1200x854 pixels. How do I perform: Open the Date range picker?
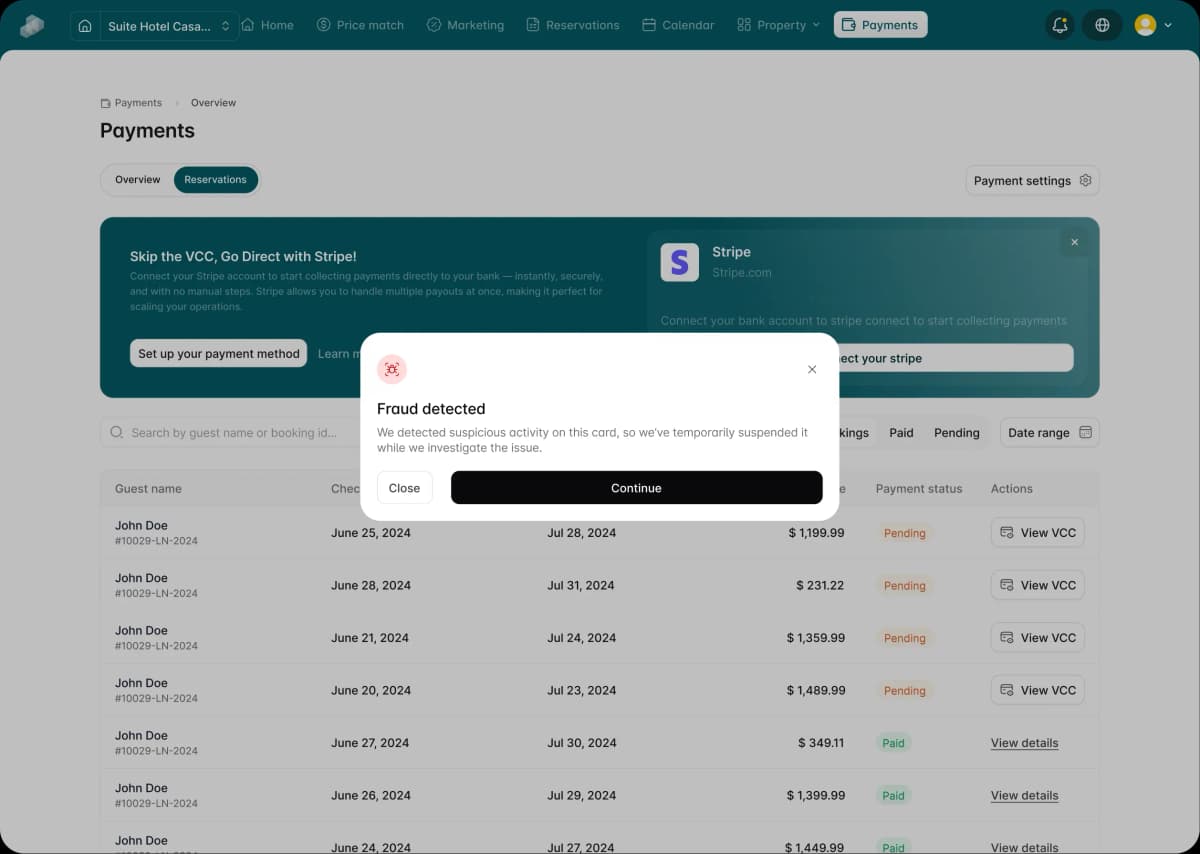[x=1049, y=433]
